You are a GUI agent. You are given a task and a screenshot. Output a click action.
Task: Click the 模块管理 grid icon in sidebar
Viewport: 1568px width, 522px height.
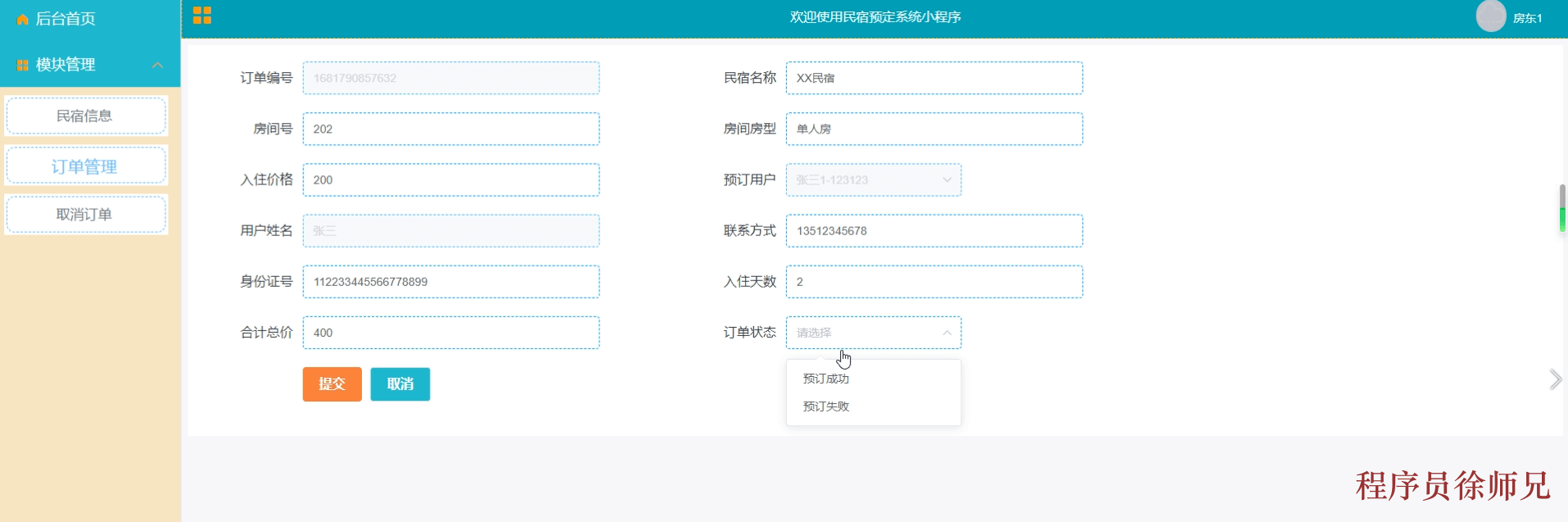[x=22, y=66]
